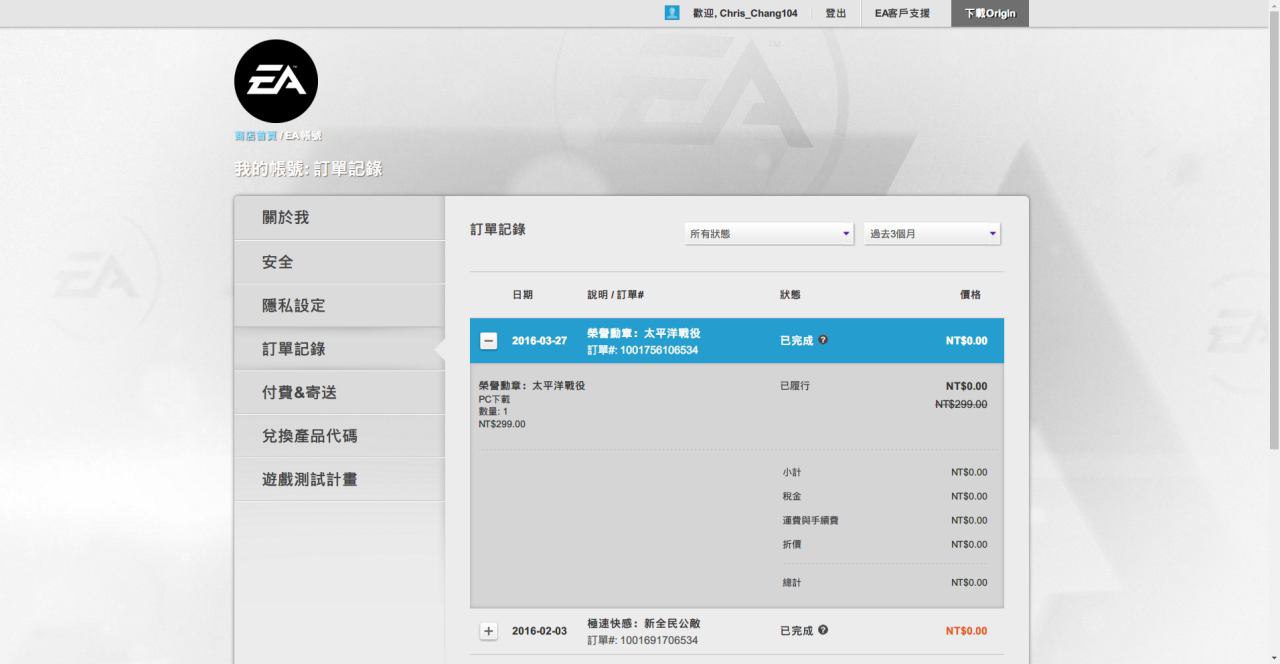Open the 遊戲測試計畫 sidebar tab
1280x664 pixels.
coord(339,479)
